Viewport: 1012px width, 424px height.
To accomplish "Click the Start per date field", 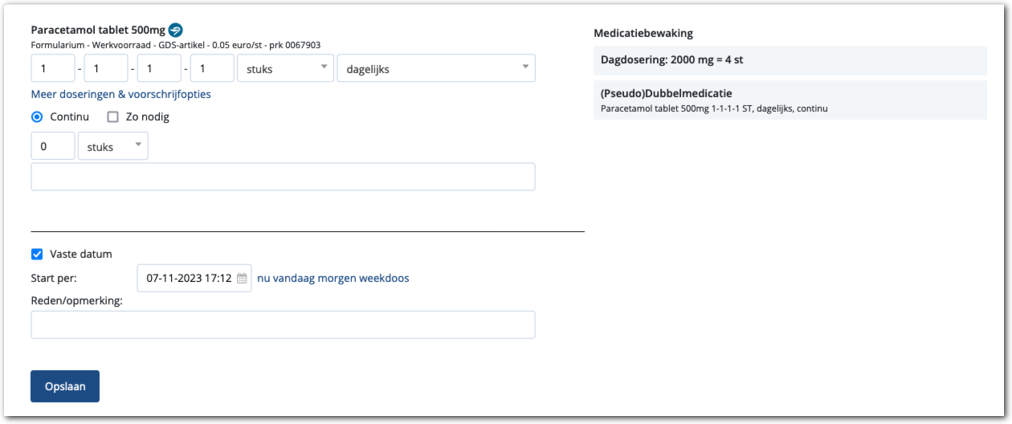I will coord(188,278).
